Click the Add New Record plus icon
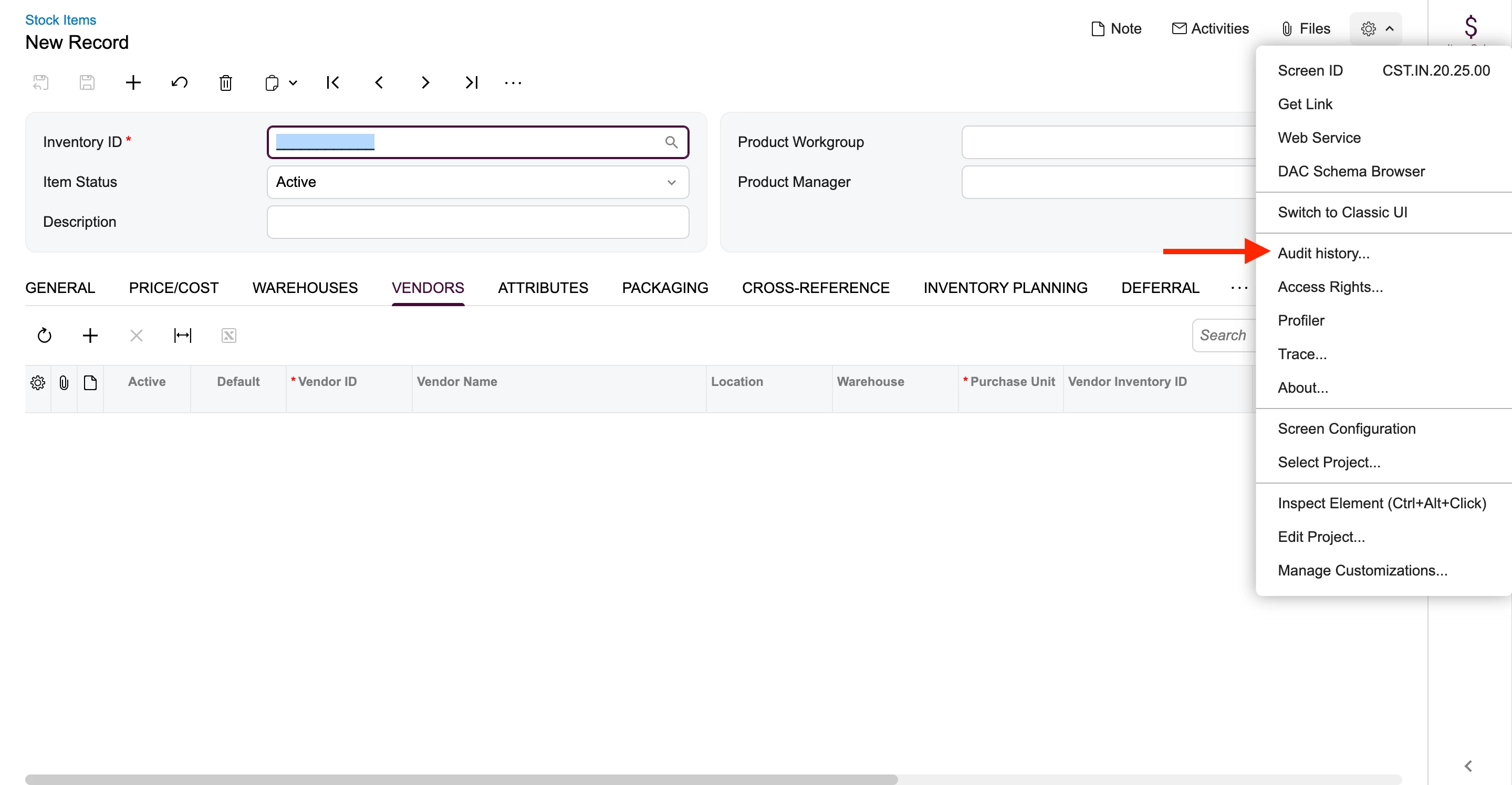Viewport: 1512px width, 785px height. [133, 83]
